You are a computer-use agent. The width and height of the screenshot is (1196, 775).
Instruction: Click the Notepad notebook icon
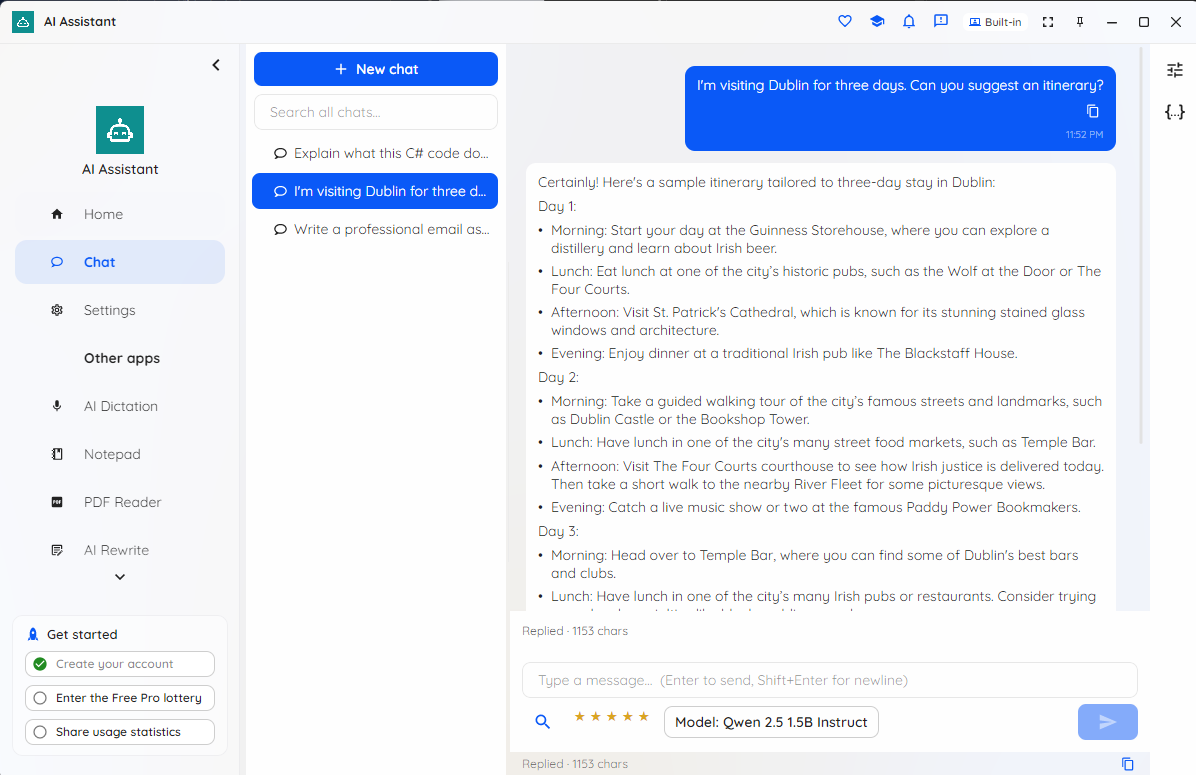(57, 454)
